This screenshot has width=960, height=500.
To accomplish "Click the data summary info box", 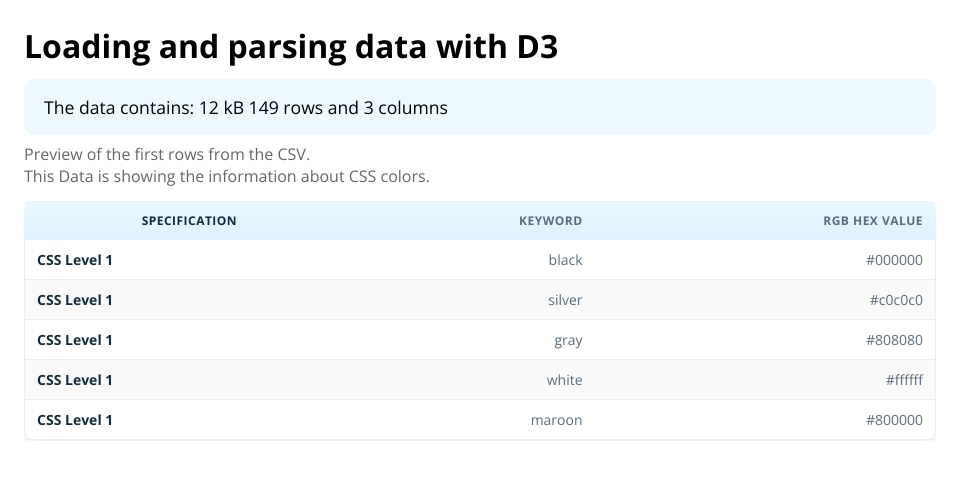I will point(480,107).
